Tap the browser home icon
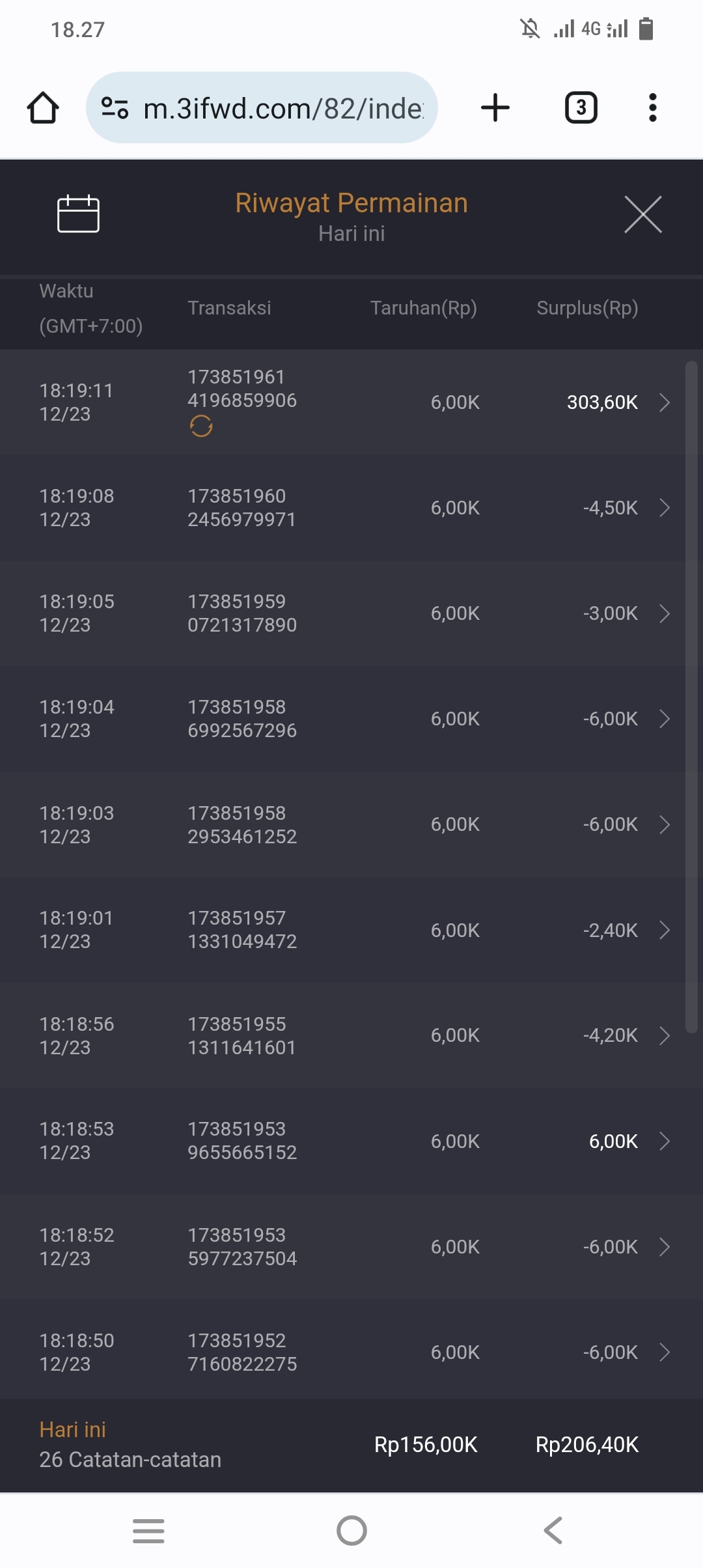 click(43, 107)
